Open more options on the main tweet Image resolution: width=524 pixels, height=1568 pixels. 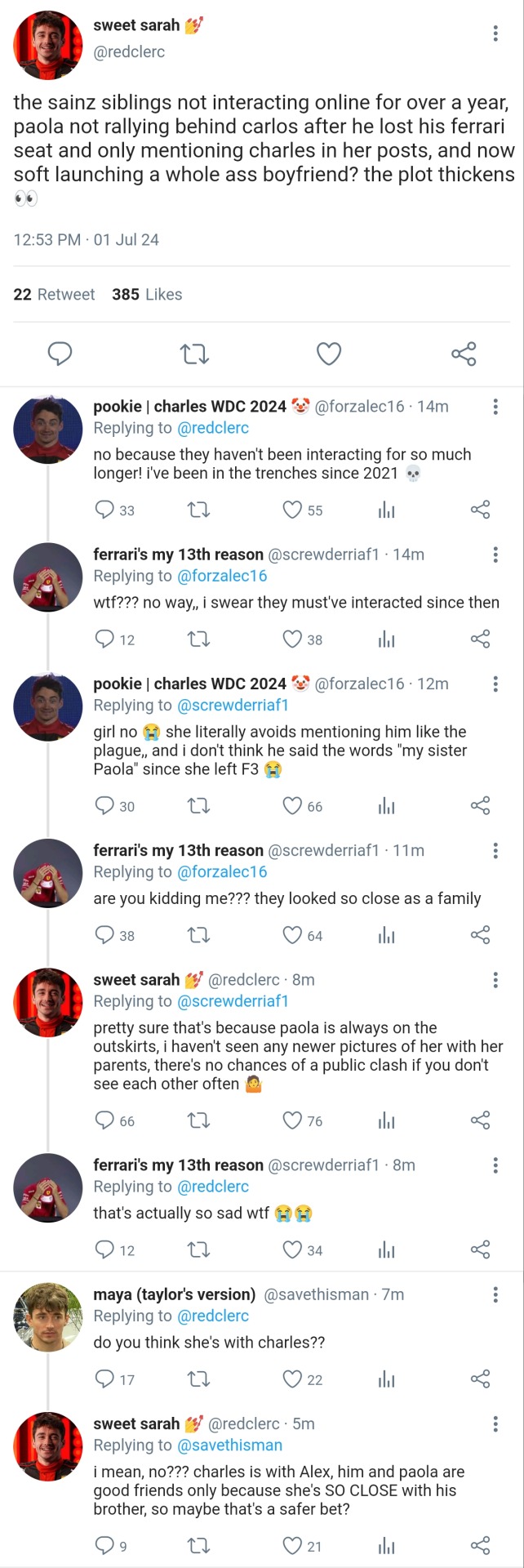[x=495, y=33]
